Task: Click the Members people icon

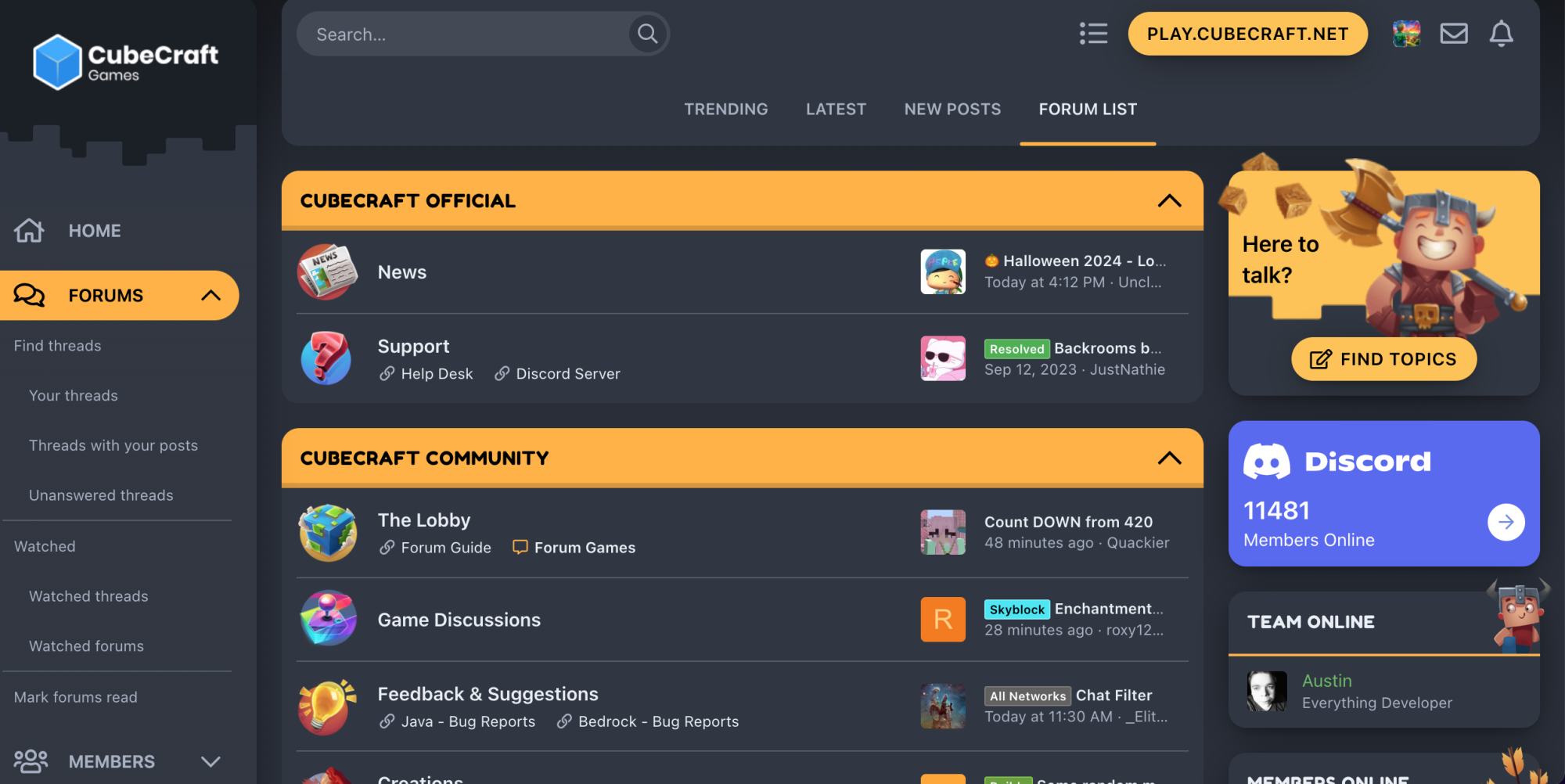Action: [x=31, y=761]
